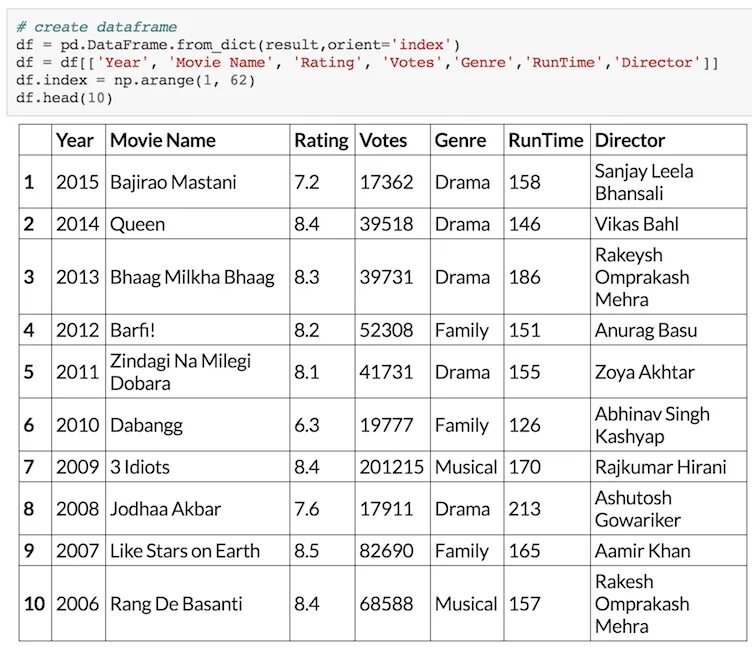Select the Rating column header
The height and width of the screenshot is (647, 752).
tap(321, 140)
